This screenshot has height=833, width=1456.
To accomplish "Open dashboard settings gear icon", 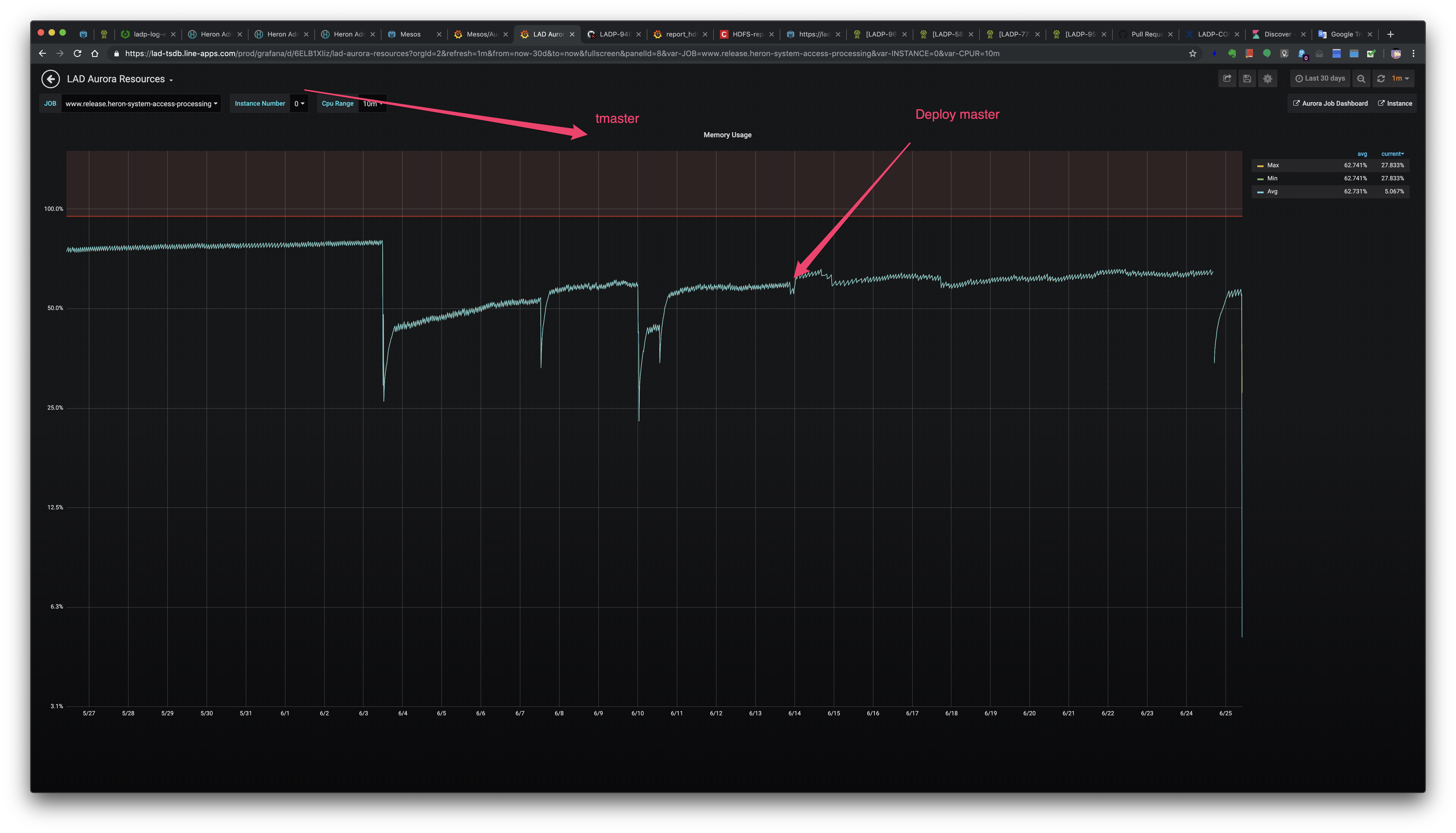I will tap(1268, 78).
